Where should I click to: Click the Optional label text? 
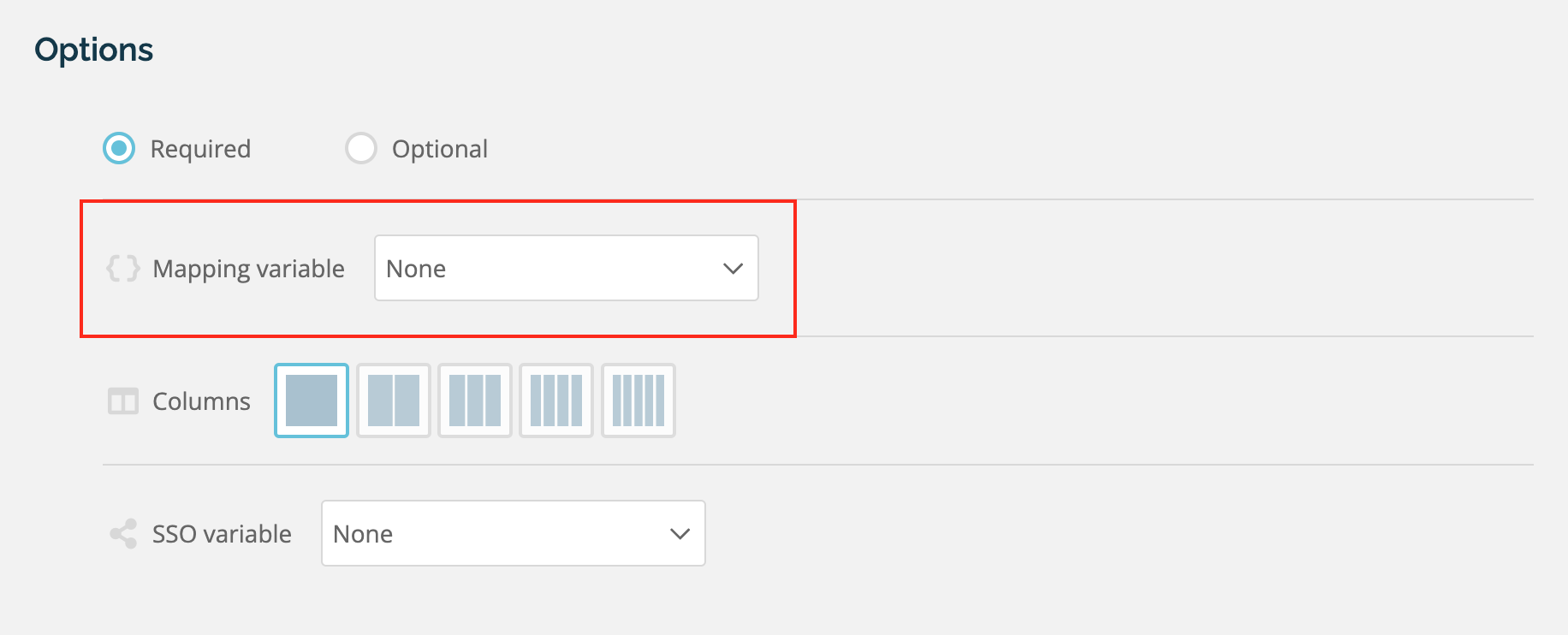(x=440, y=149)
